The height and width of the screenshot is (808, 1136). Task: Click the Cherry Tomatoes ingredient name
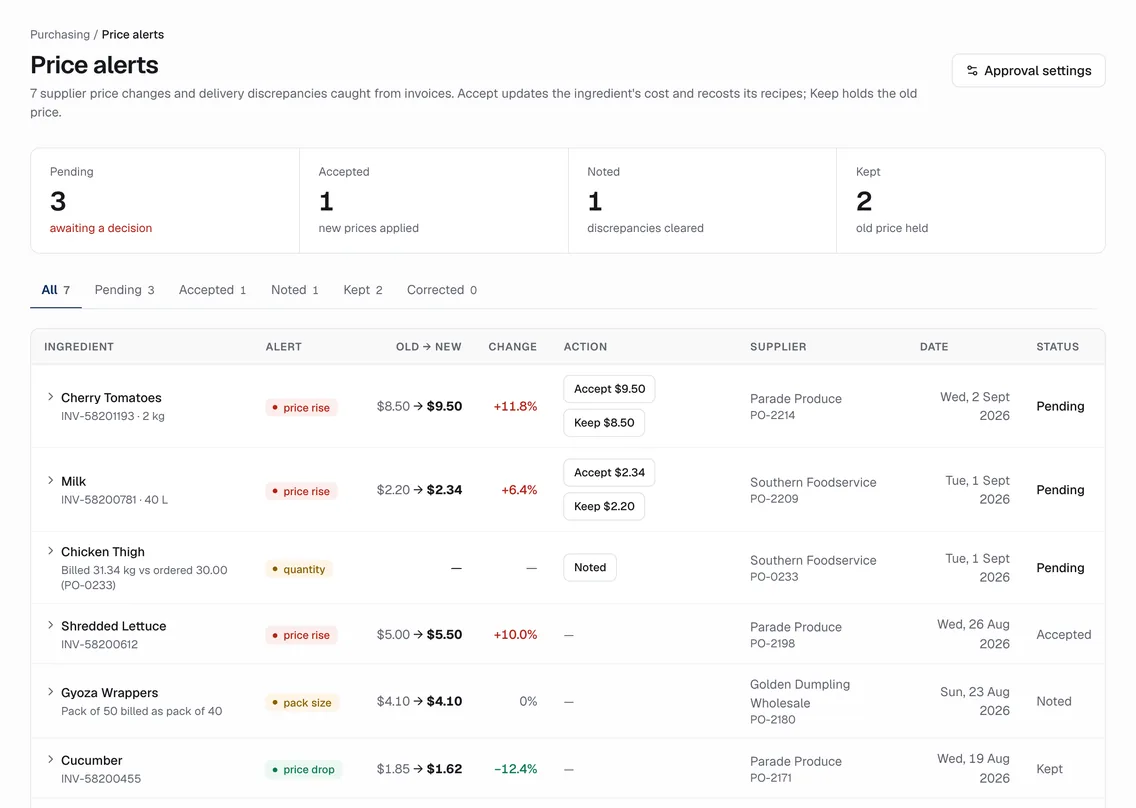pos(111,398)
